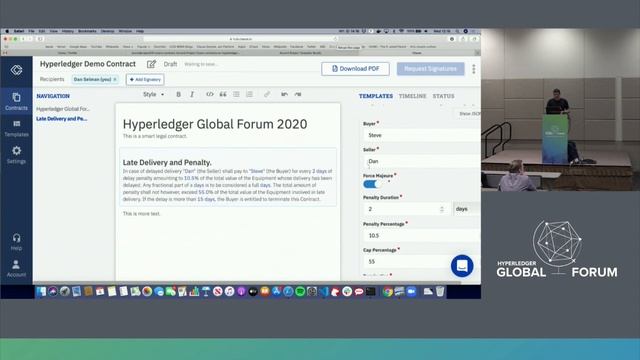Toggle the Force Majeure switch
The height and width of the screenshot is (360, 640).
(370, 184)
